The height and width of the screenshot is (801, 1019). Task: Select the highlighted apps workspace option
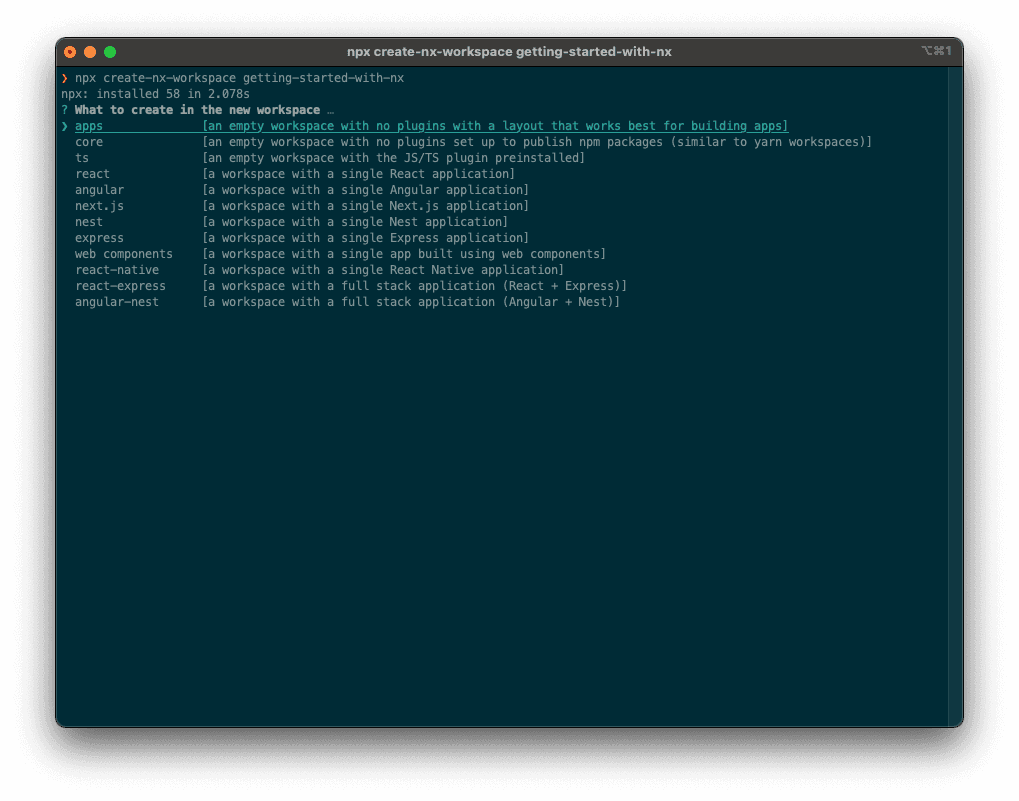pyautogui.click(x=89, y=126)
